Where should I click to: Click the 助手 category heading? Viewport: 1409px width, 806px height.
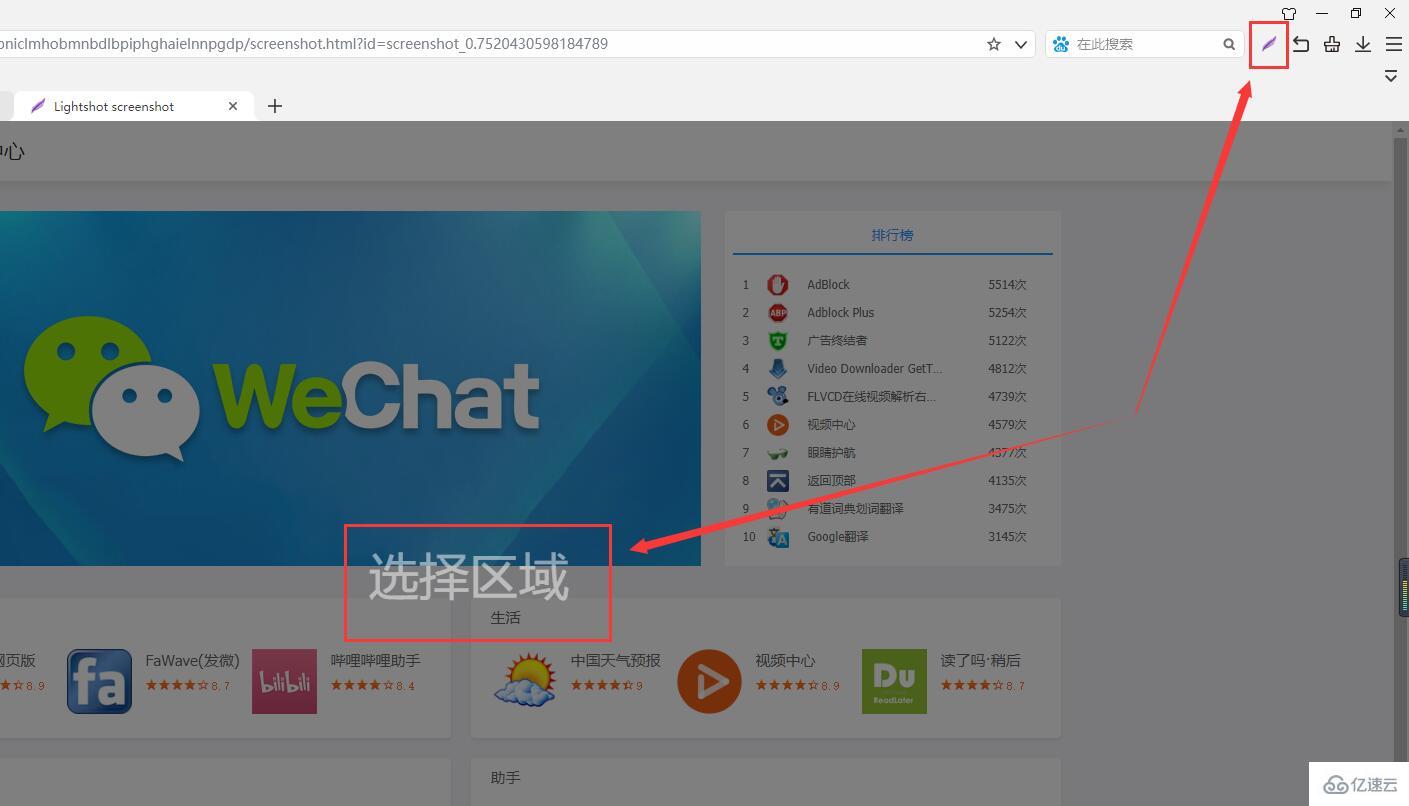(505, 777)
